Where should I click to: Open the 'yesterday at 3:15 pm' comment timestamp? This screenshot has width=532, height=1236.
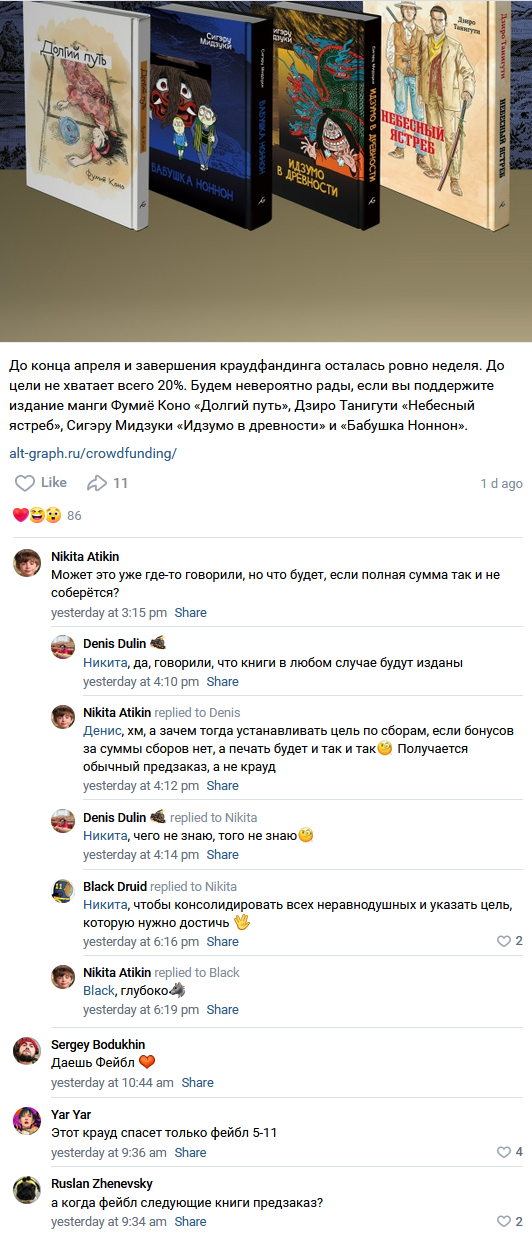click(109, 613)
